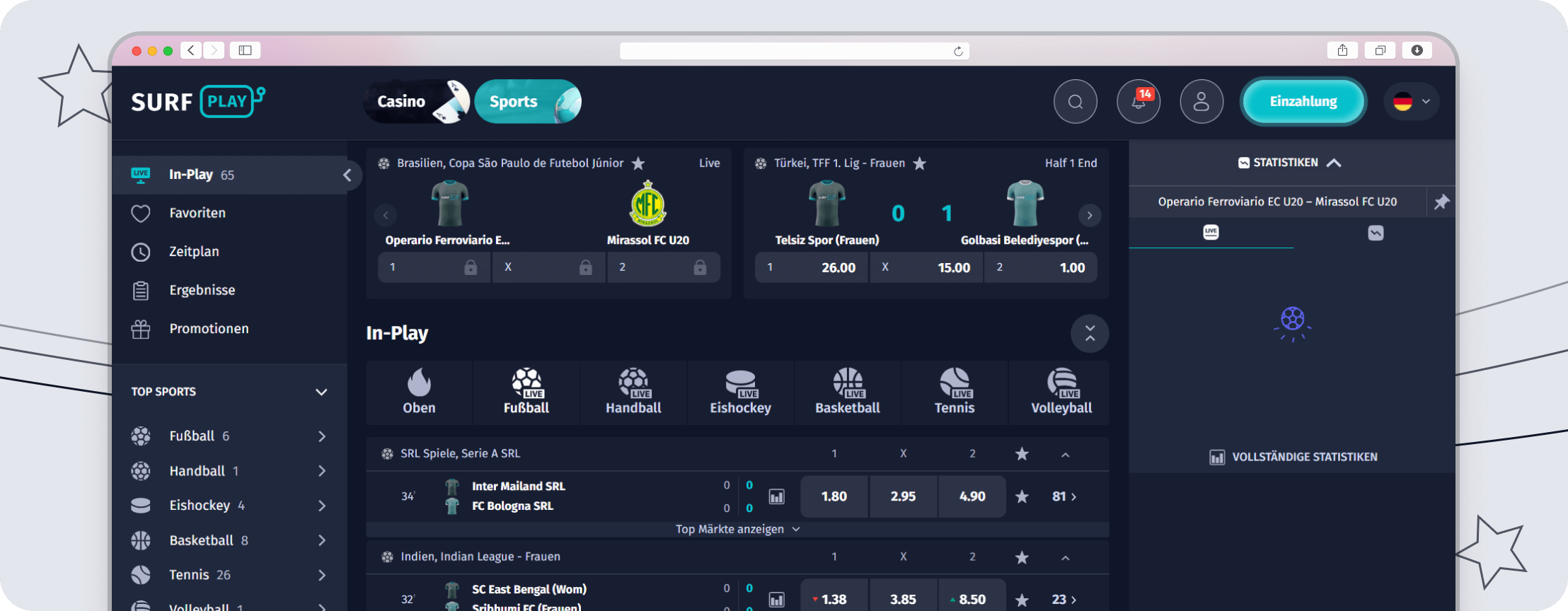
Task: Collapse Indian League Frauen group
Action: point(1065,558)
